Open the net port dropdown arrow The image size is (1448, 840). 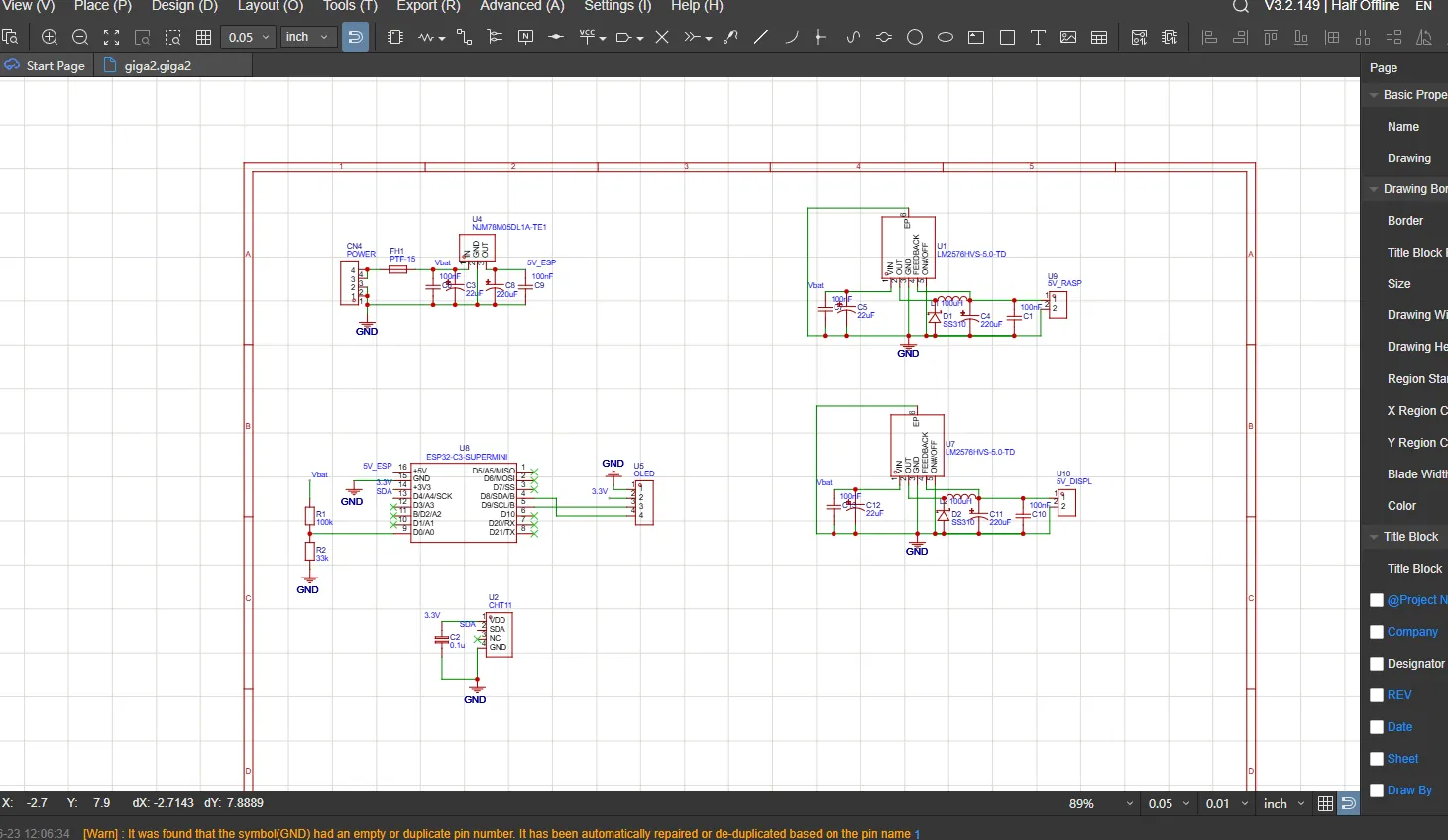[x=640, y=38]
